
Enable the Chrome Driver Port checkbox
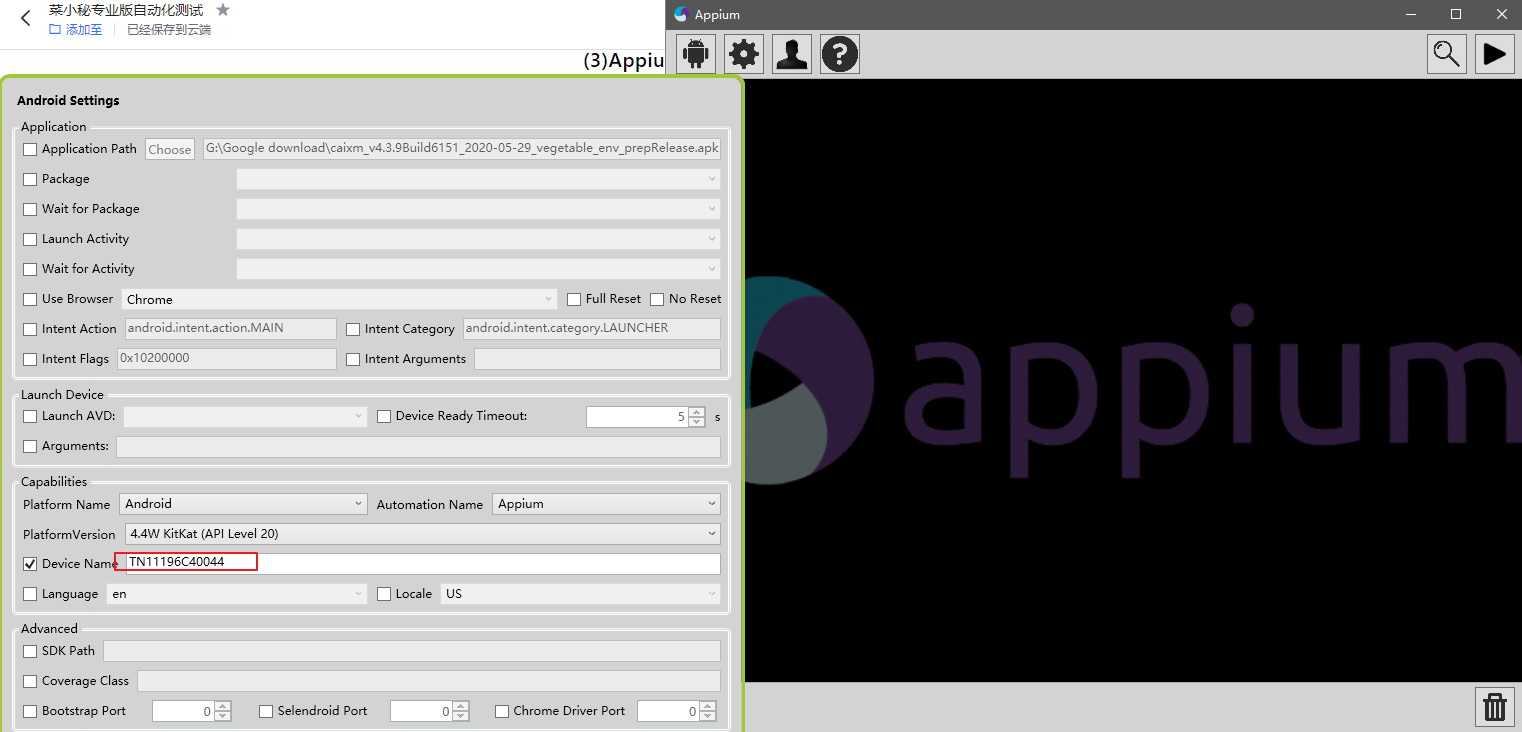coord(502,711)
